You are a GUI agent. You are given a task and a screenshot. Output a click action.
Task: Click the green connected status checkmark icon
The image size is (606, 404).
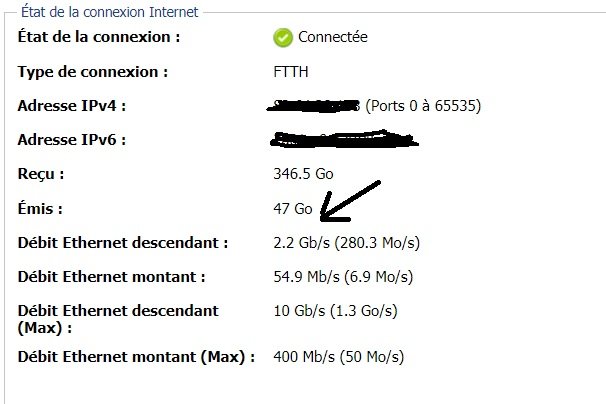pos(283,38)
